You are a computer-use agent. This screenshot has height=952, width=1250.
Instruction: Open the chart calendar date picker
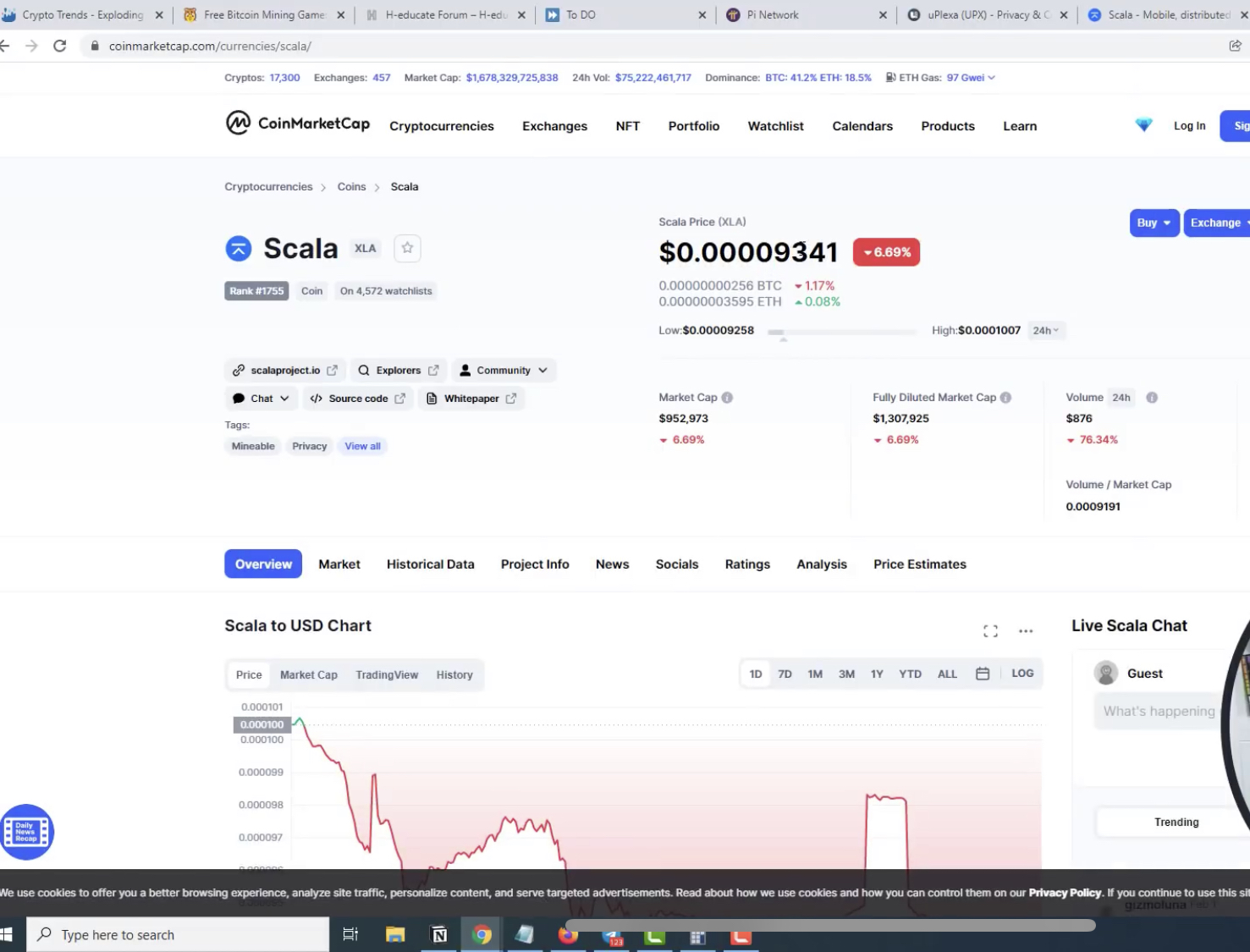983,674
